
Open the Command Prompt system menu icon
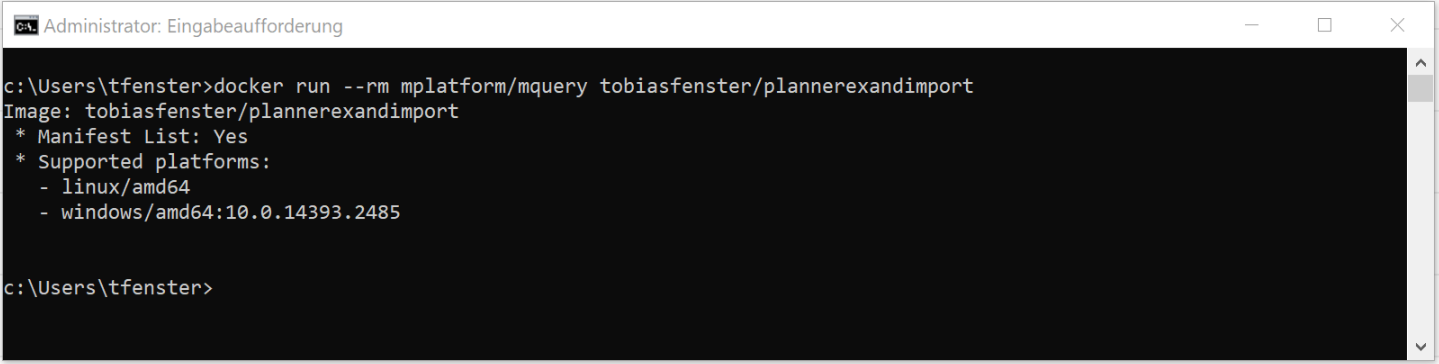tap(25, 26)
